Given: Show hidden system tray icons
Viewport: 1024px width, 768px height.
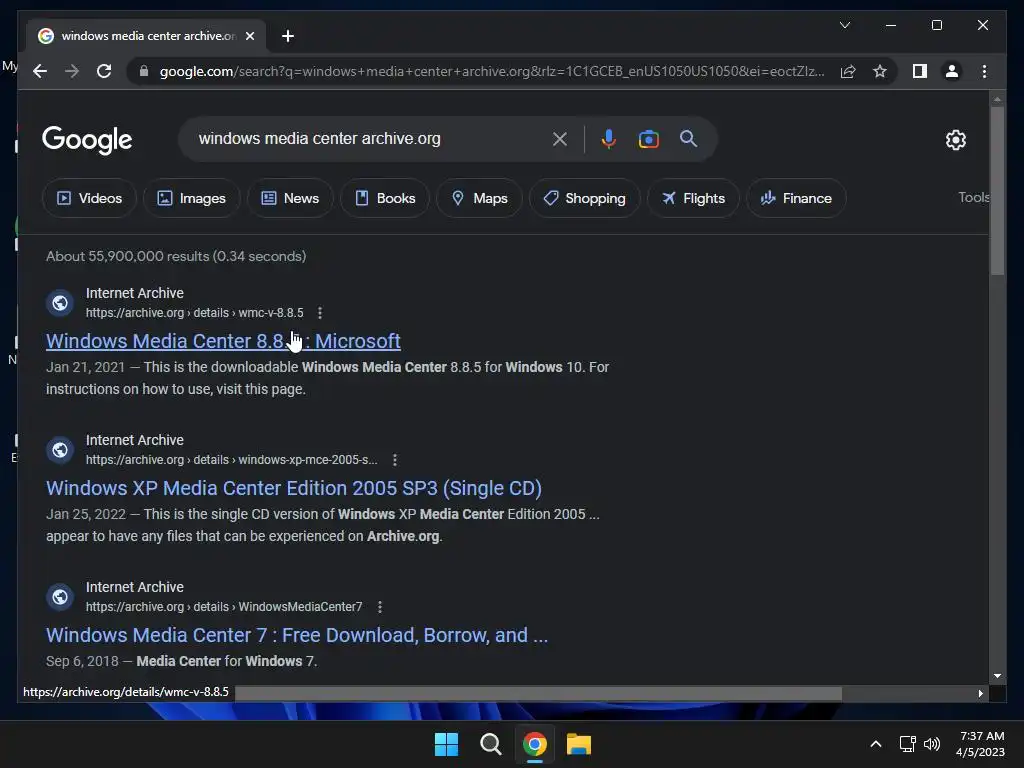Looking at the screenshot, I should click(876, 744).
